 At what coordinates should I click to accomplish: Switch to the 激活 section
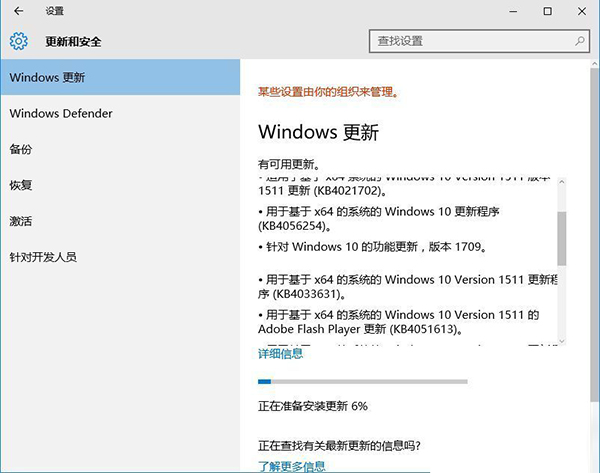21,220
